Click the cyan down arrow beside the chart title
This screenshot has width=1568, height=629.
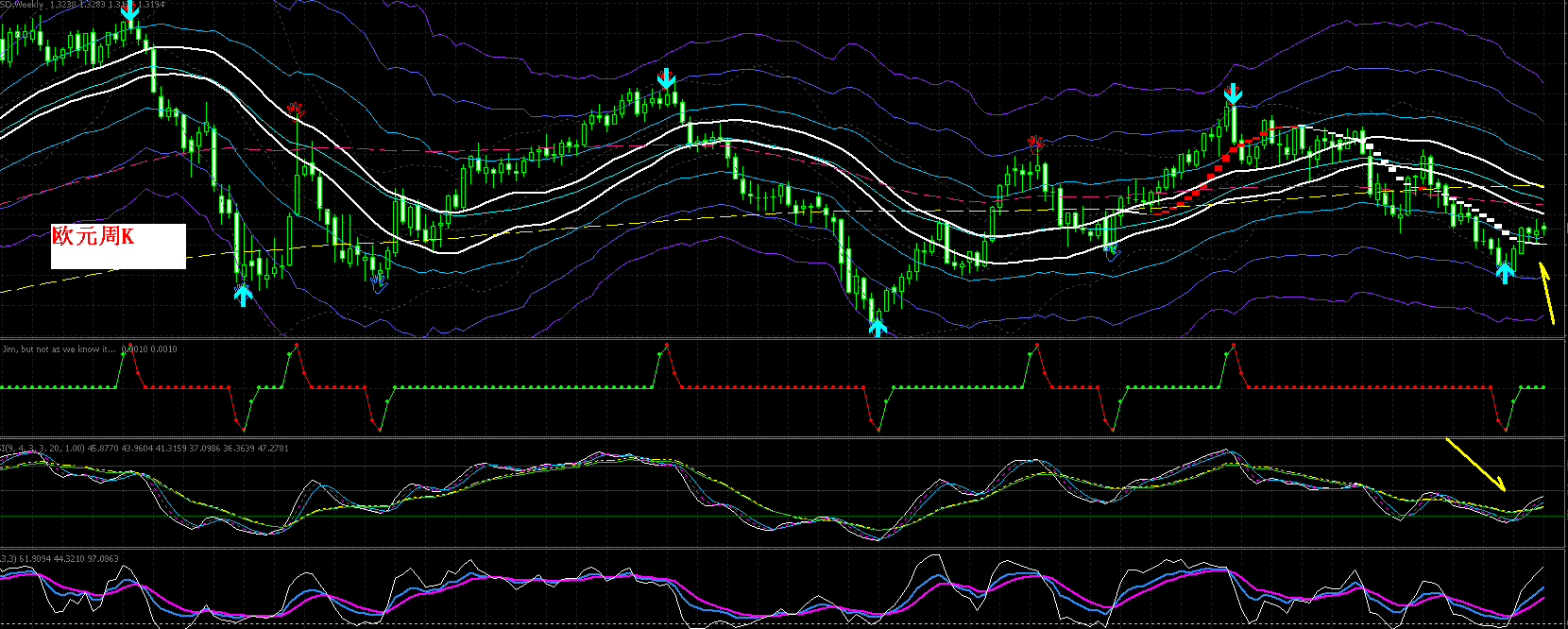tap(130, 11)
